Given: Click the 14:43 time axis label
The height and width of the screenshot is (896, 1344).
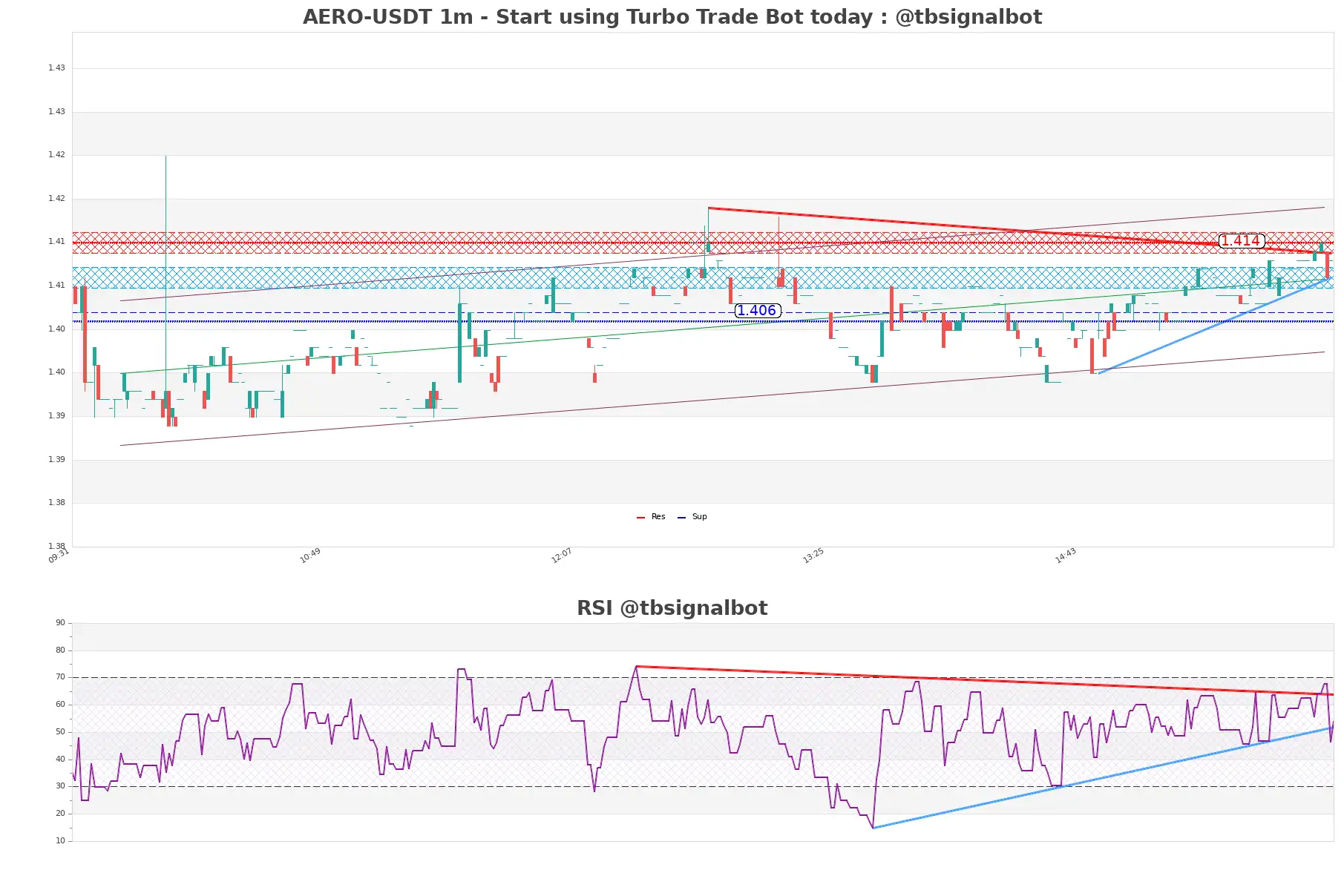Looking at the screenshot, I should 1066,556.
